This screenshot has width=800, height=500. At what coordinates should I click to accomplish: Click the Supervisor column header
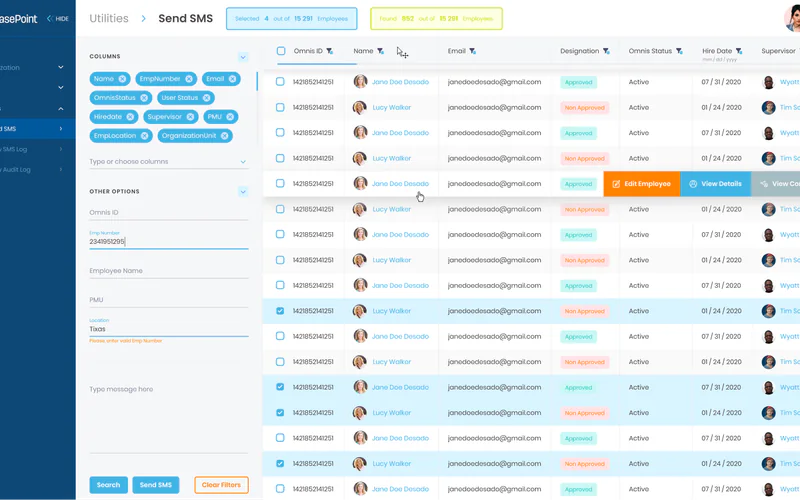[x=778, y=51]
